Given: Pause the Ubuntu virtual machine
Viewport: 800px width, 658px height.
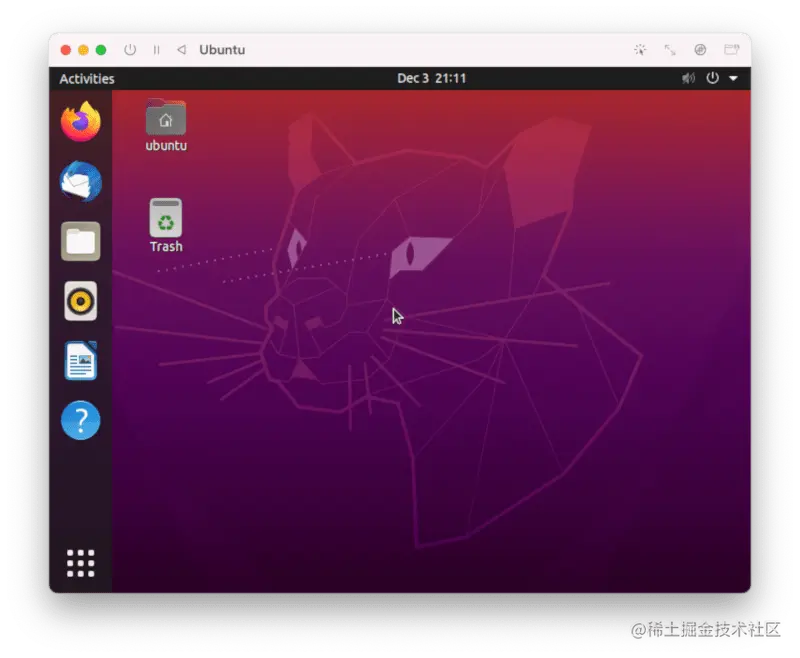Looking at the screenshot, I should tap(156, 49).
